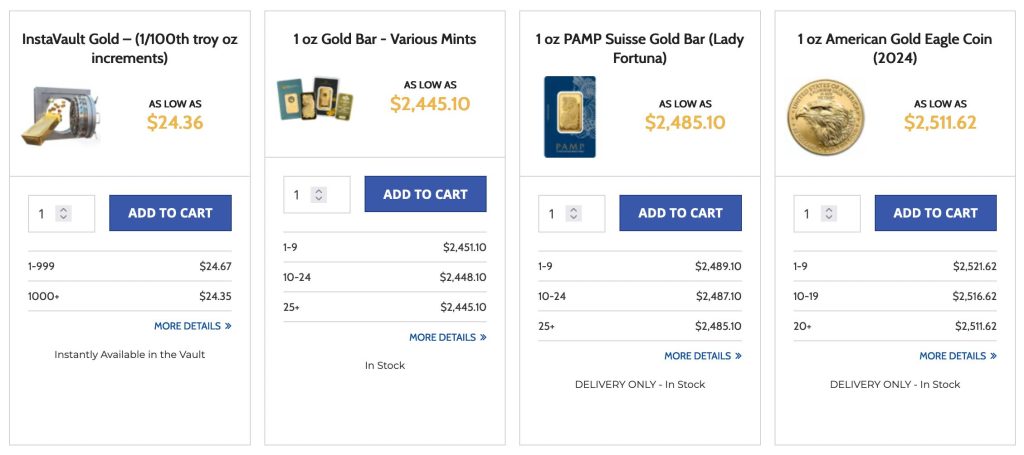Add PAMP Suisse Gold Bar to cart
Screen dimensions: 1024x455
(x=680, y=213)
